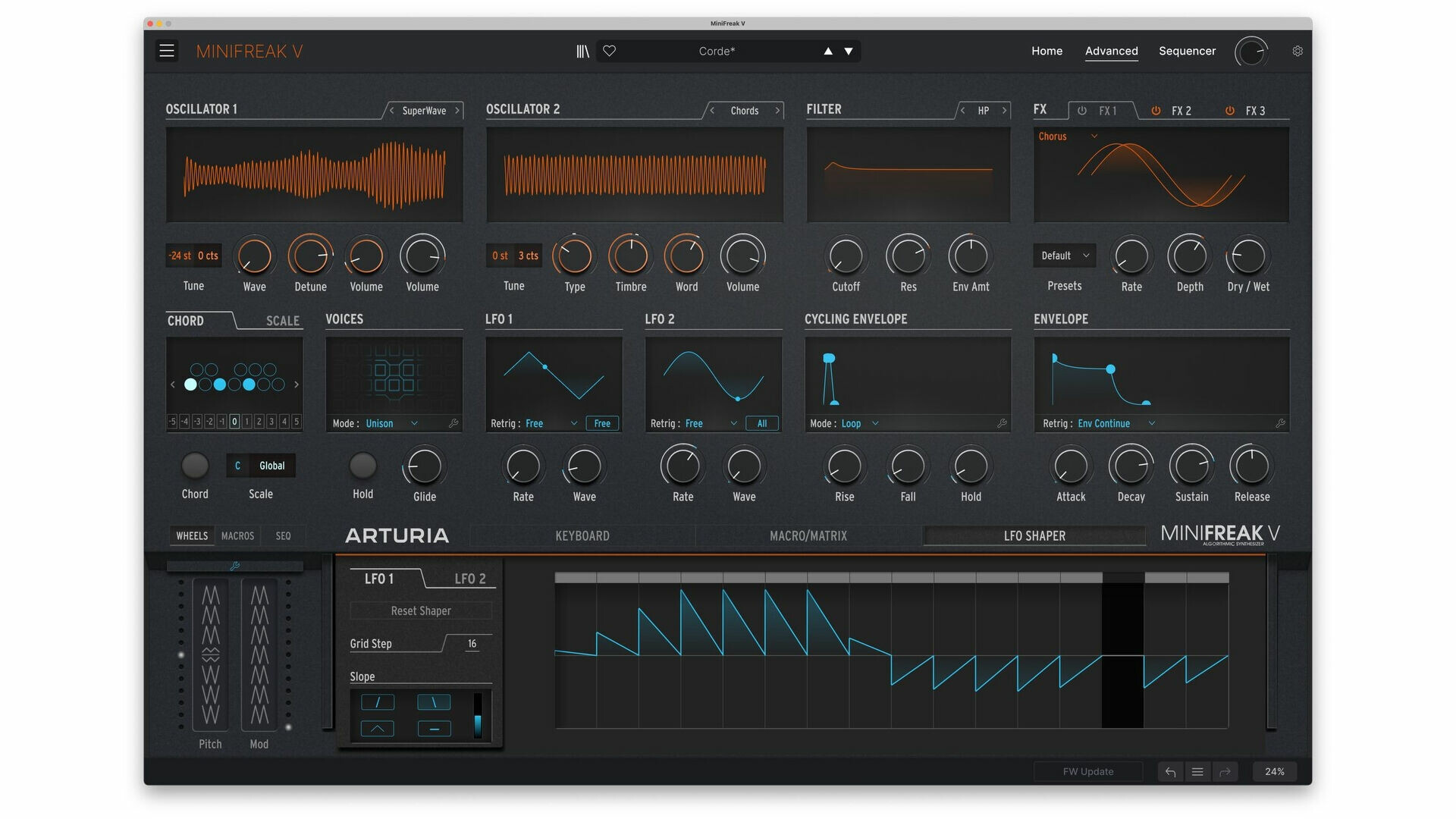Image resolution: width=1456 pixels, height=819 pixels.
Task: Open the edit history list
Action: click(x=1197, y=772)
